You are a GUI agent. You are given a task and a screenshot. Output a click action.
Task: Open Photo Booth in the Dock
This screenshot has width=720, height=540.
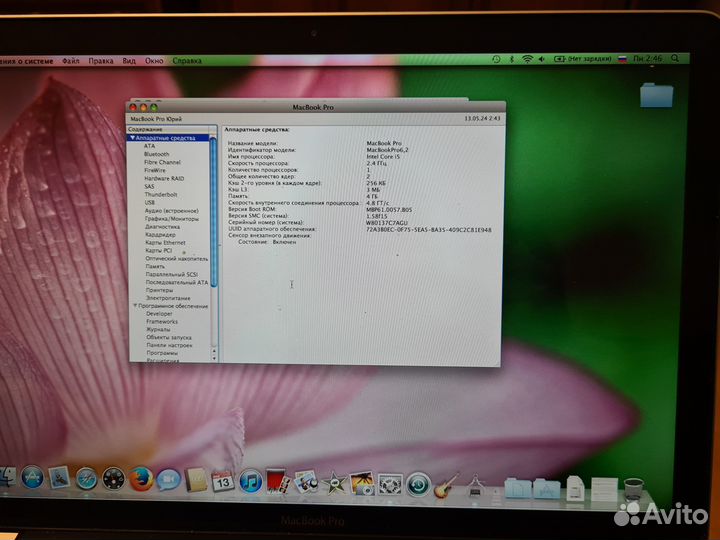278,481
